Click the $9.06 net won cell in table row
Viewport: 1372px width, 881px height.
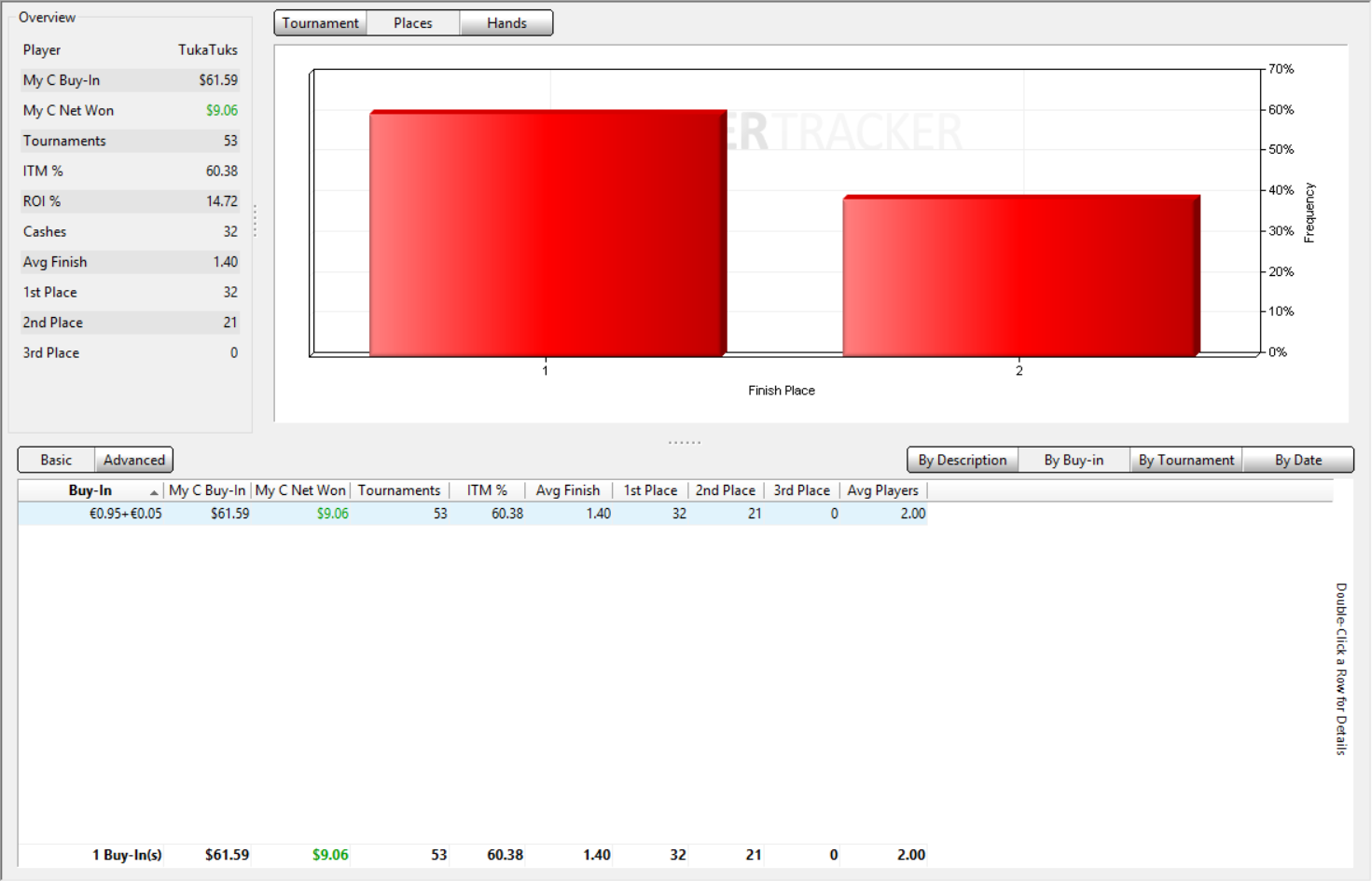point(332,514)
